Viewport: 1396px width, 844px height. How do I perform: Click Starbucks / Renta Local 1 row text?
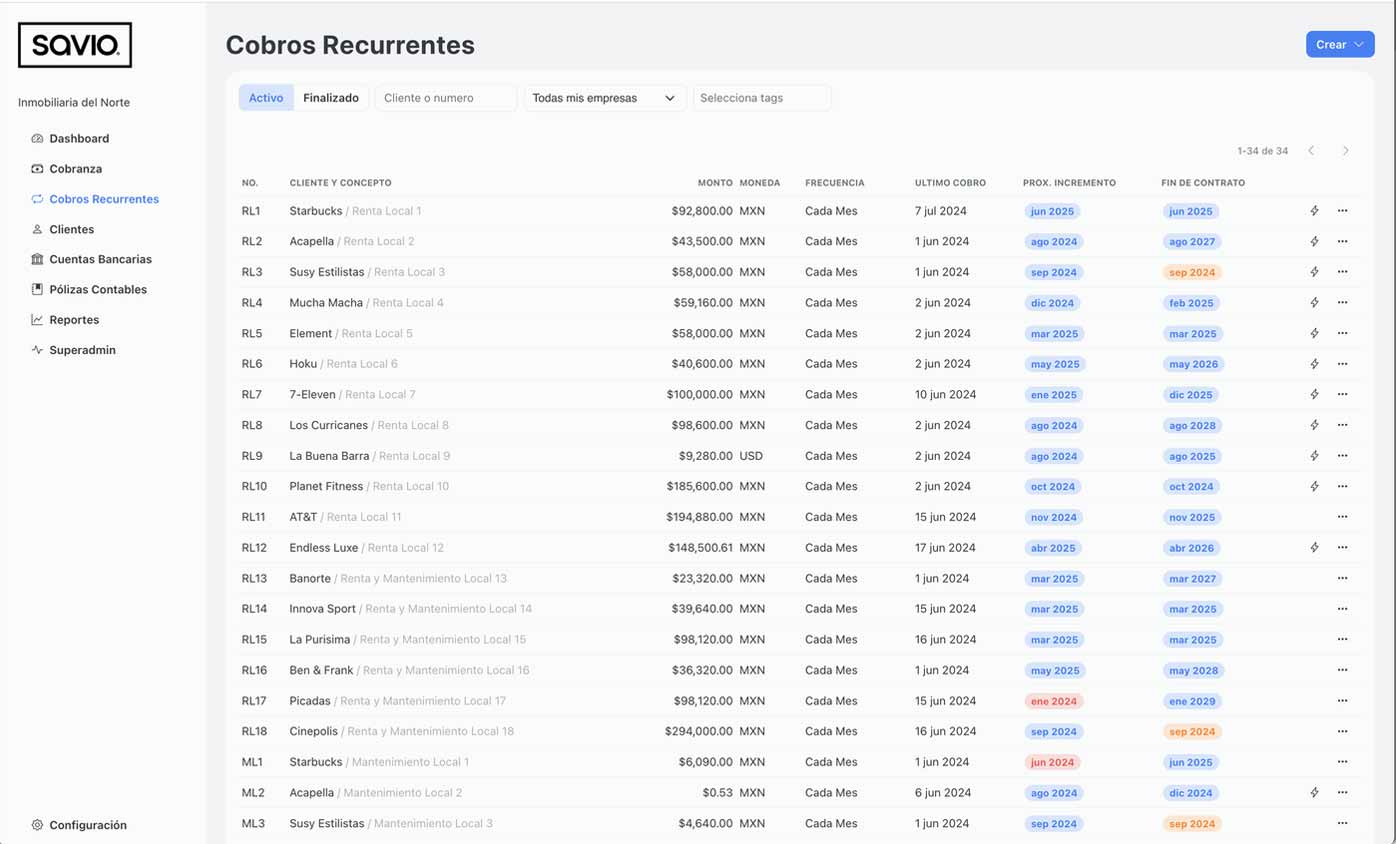(x=355, y=211)
